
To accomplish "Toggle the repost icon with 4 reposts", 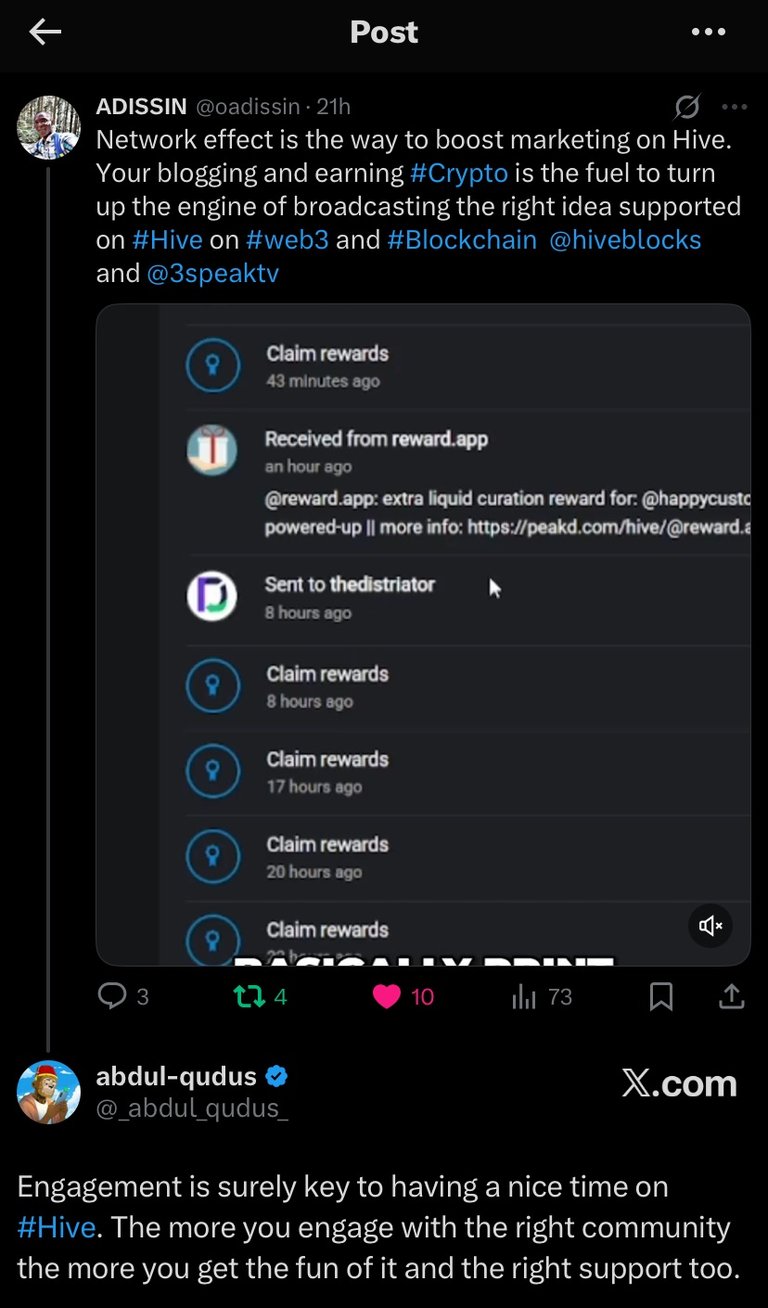I will [244, 996].
